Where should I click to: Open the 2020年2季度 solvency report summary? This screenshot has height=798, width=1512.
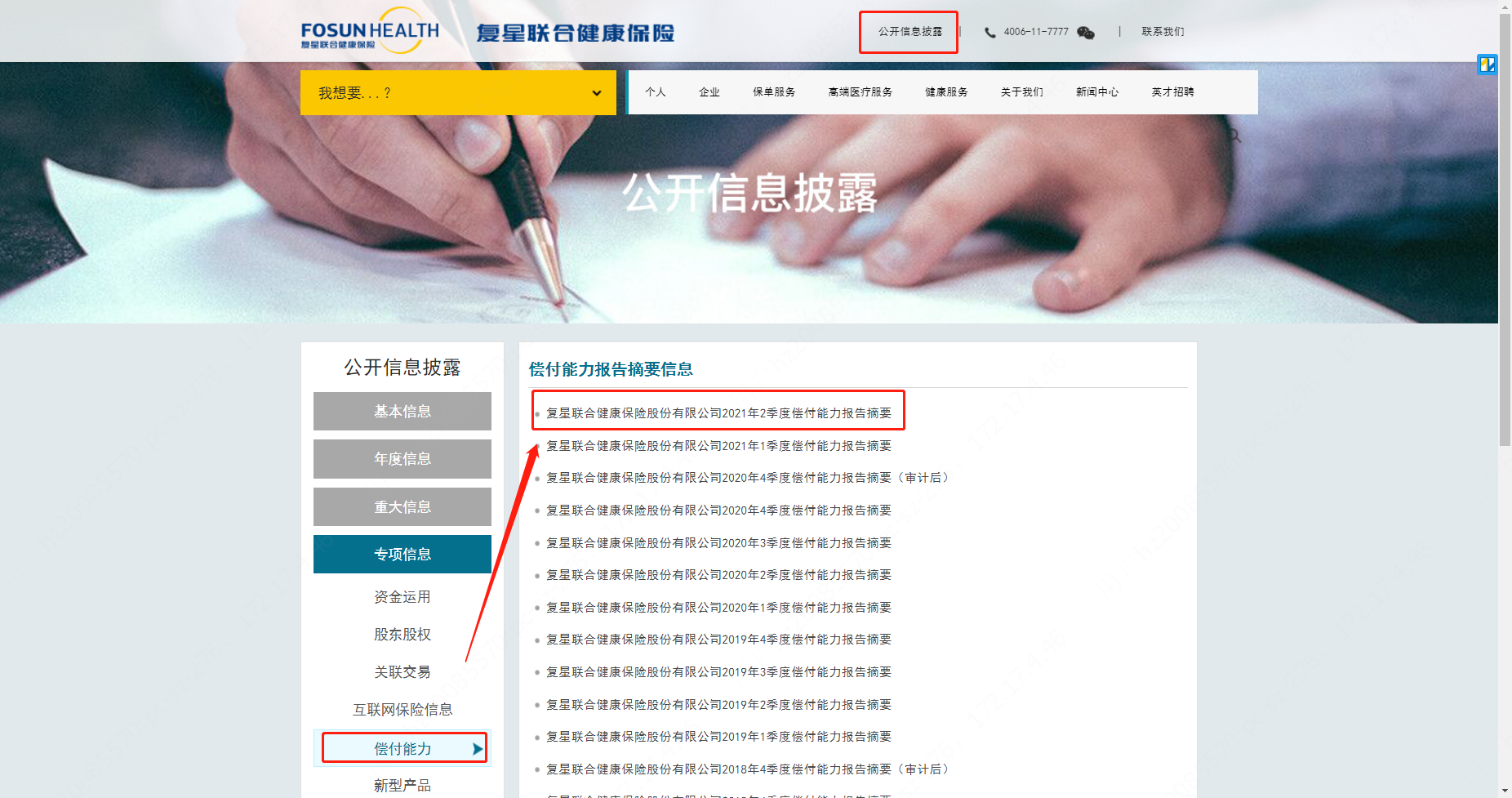point(718,575)
